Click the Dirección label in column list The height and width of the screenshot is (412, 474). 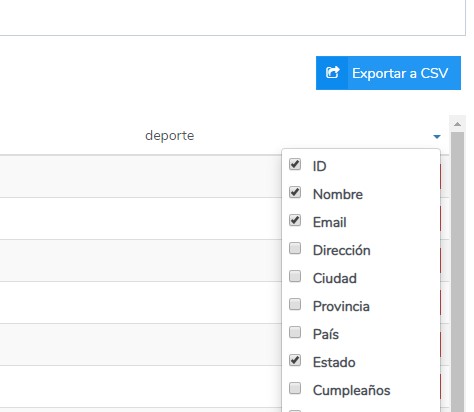click(342, 250)
